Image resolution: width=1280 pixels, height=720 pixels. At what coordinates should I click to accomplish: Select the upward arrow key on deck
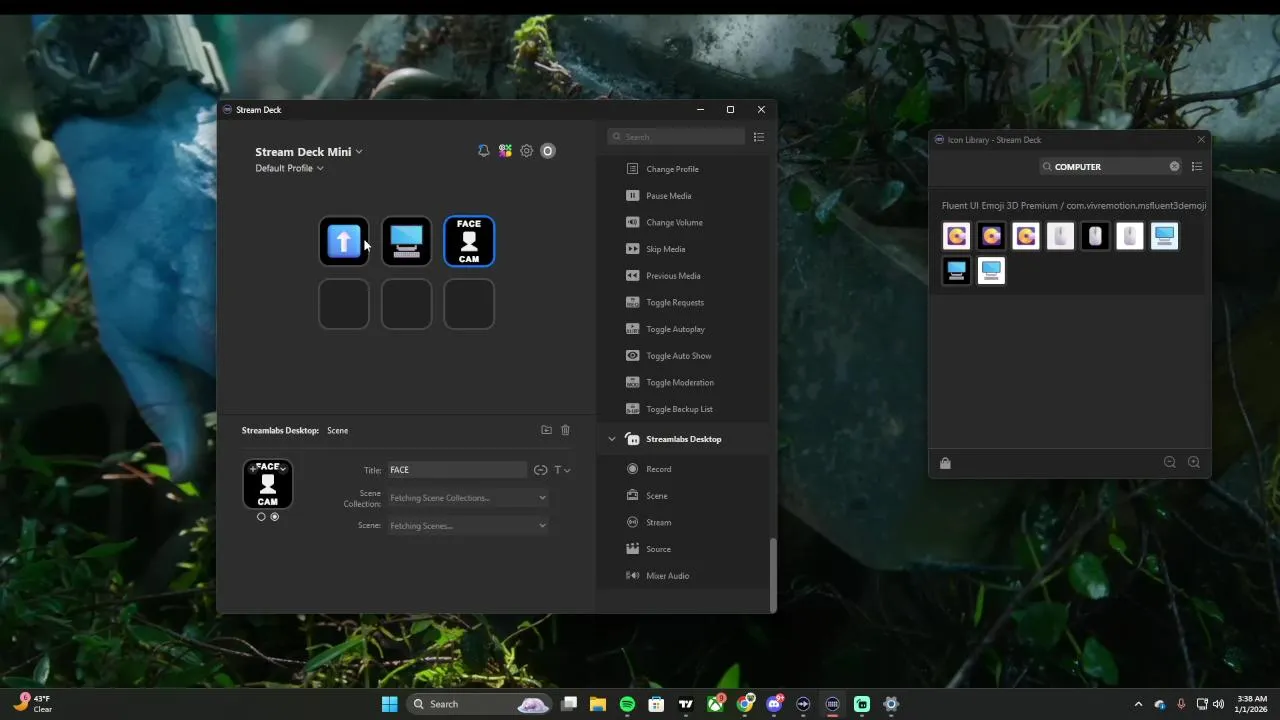(x=344, y=241)
